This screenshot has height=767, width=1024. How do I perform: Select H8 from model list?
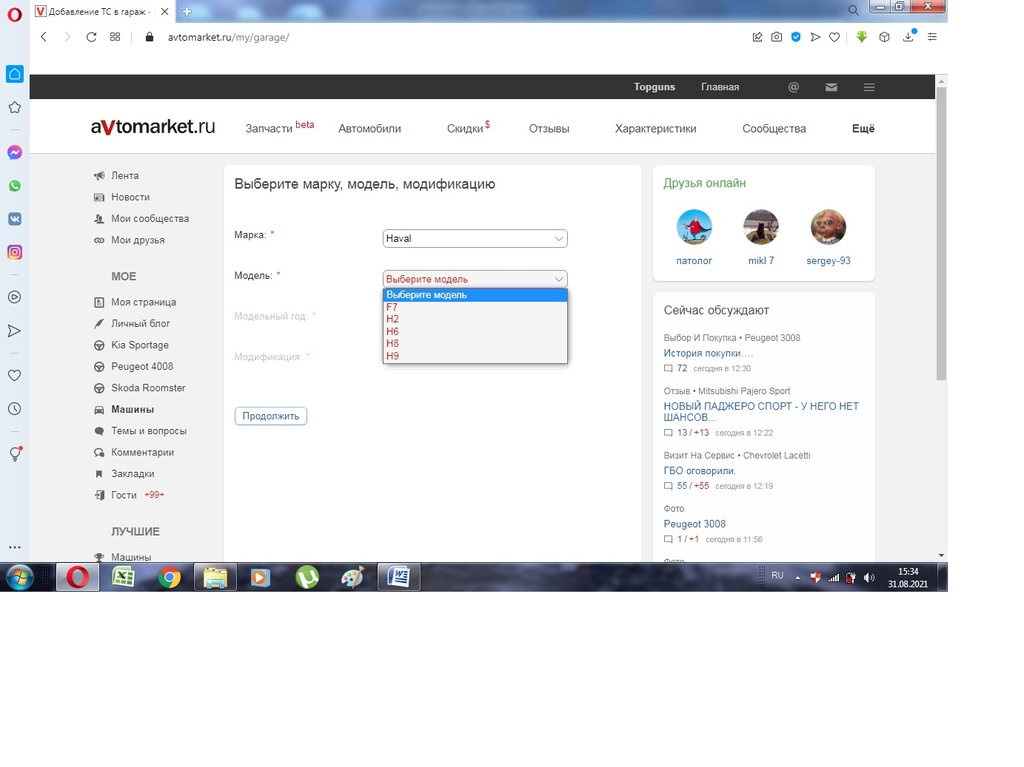coord(475,343)
